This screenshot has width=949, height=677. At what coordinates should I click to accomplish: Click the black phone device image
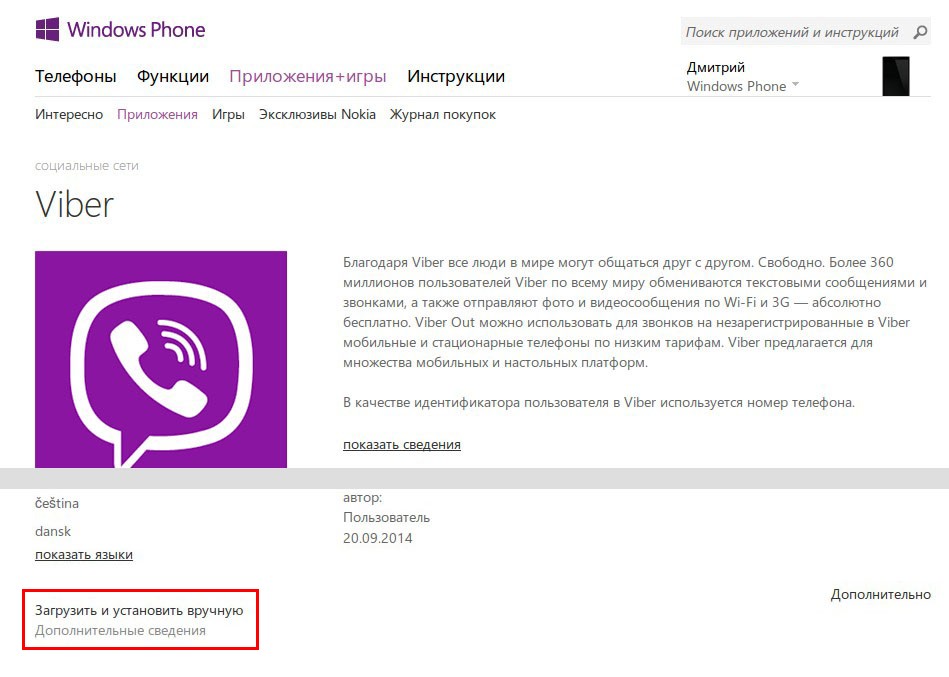point(896,76)
